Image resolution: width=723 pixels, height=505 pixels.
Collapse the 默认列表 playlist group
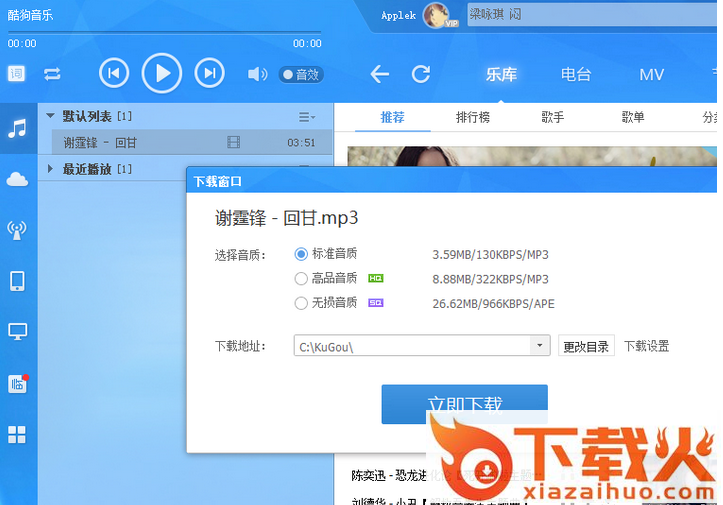coord(51,116)
